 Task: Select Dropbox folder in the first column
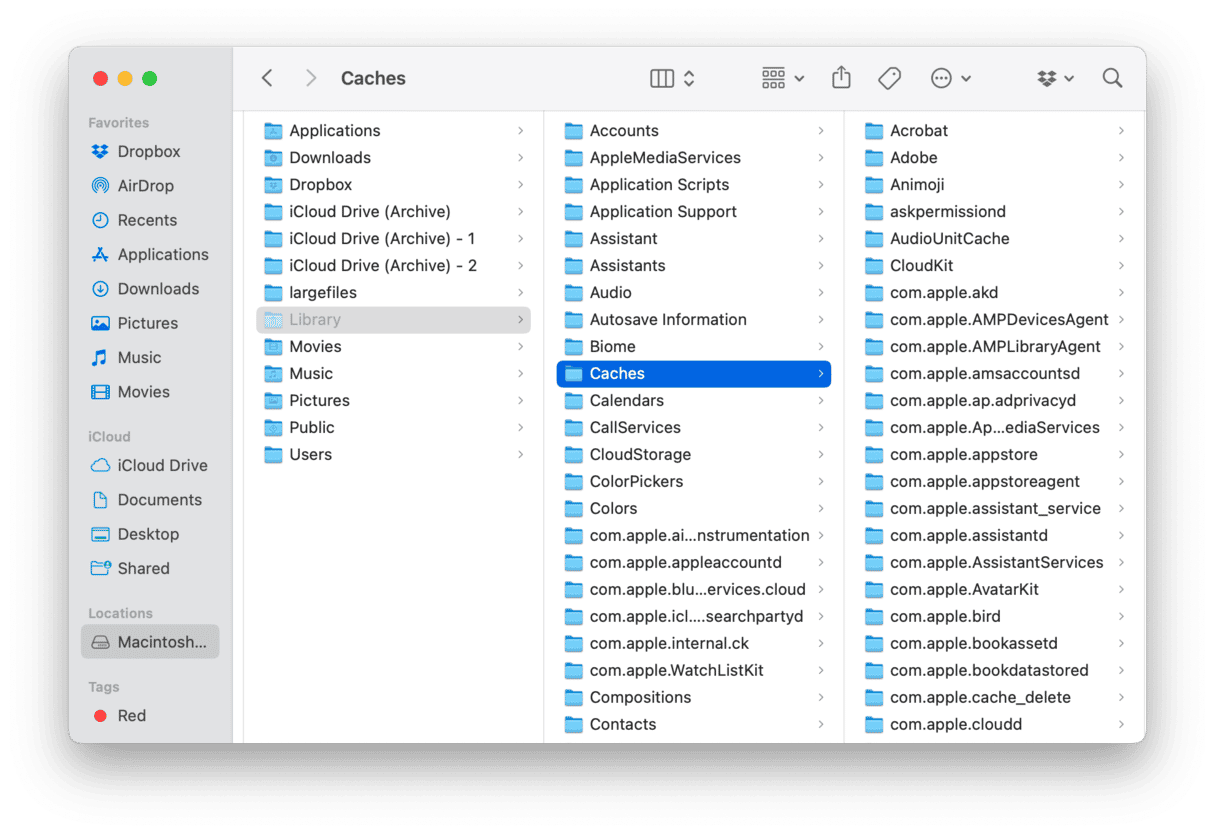[x=394, y=185]
